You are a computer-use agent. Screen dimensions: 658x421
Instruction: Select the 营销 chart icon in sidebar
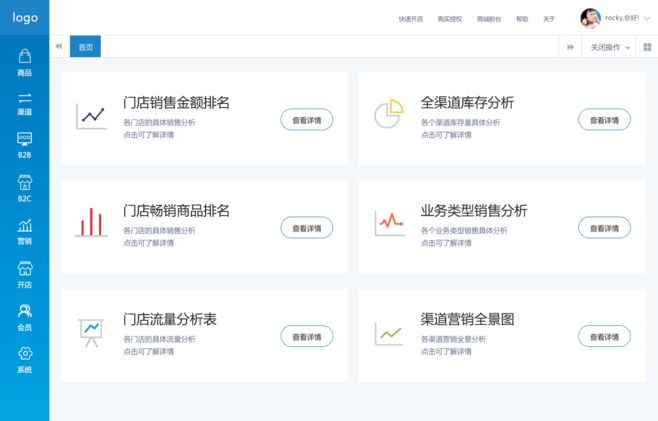pyautogui.click(x=25, y=225)
